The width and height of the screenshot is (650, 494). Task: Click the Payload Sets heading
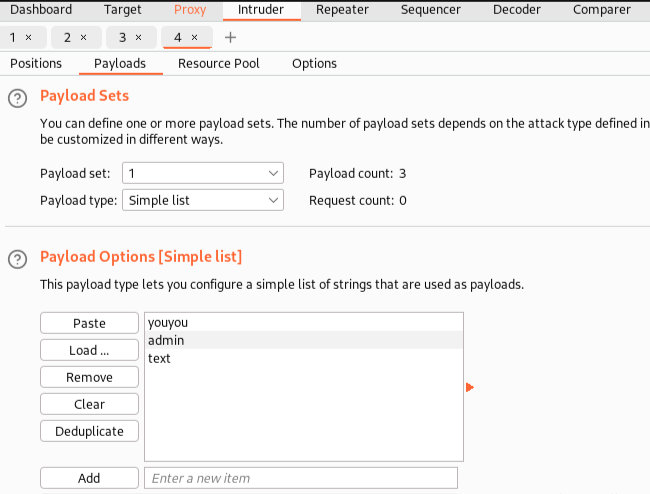[85, 96]
